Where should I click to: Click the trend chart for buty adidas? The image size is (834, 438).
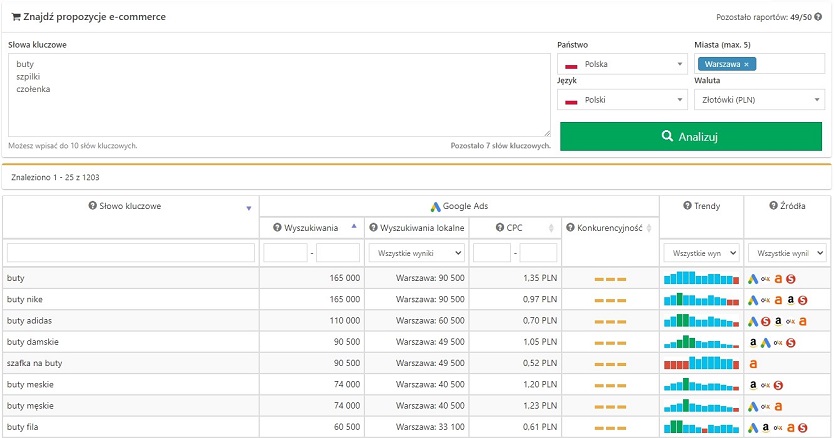[x=701, y=320]
